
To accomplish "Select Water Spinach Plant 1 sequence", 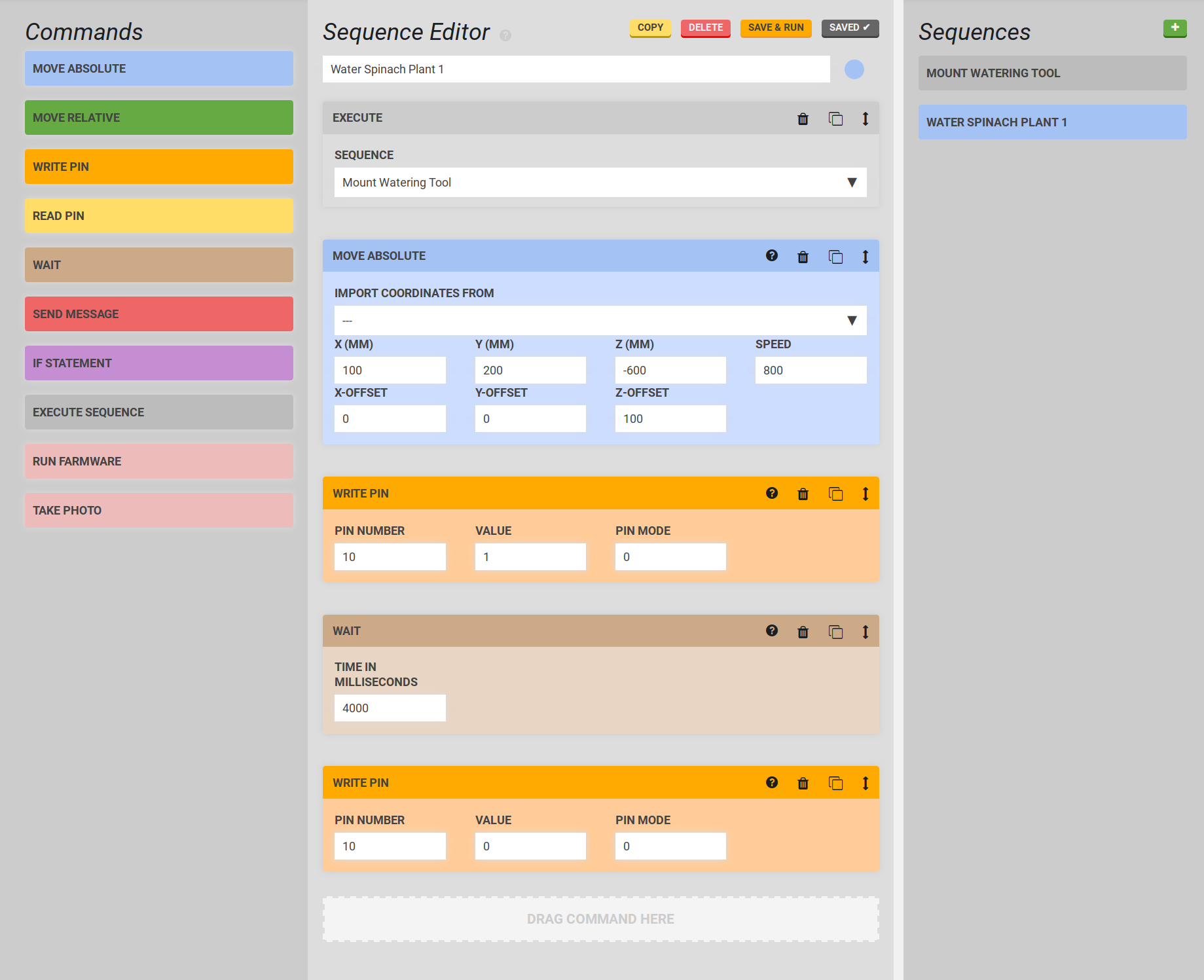I will [x=1051, y=122].
